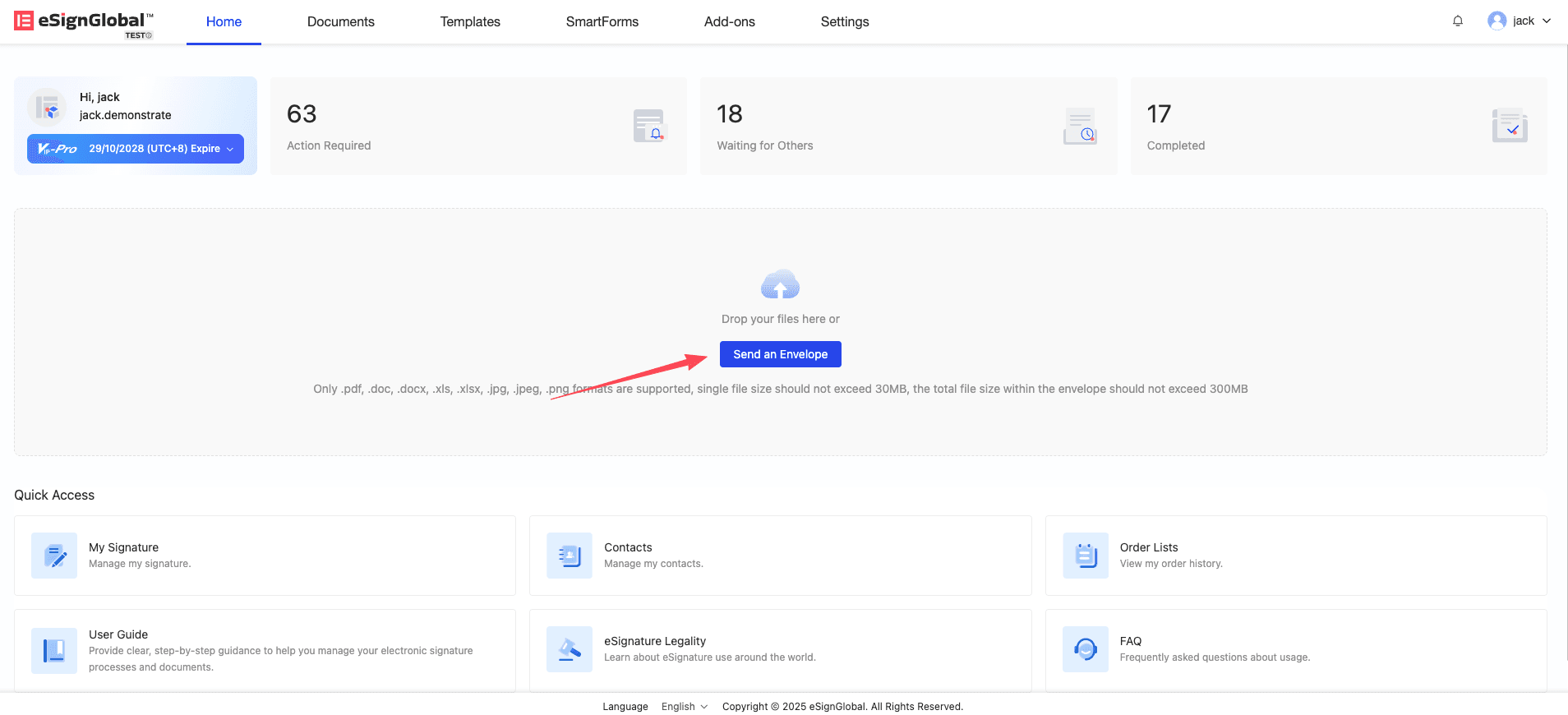Screen dimensions: 1568x715
Task: Click the jack user avatar
Action: (x=1497, y=21)
